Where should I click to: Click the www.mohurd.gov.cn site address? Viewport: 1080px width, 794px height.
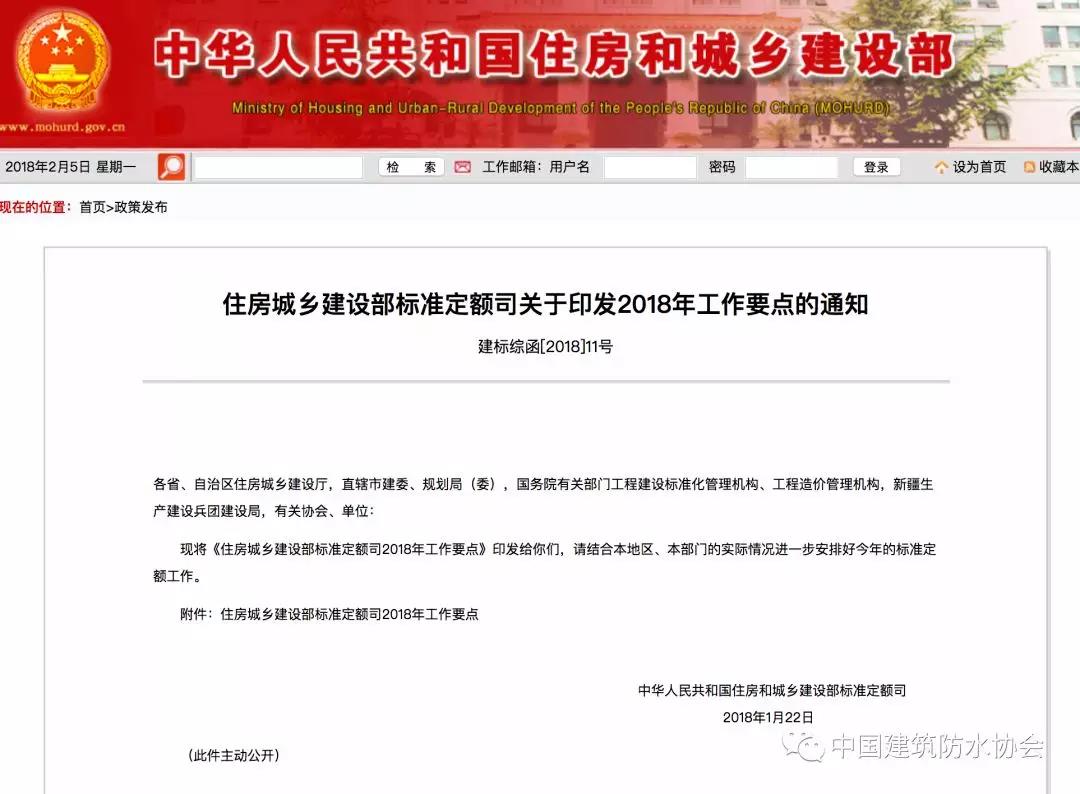pos(62,128)
